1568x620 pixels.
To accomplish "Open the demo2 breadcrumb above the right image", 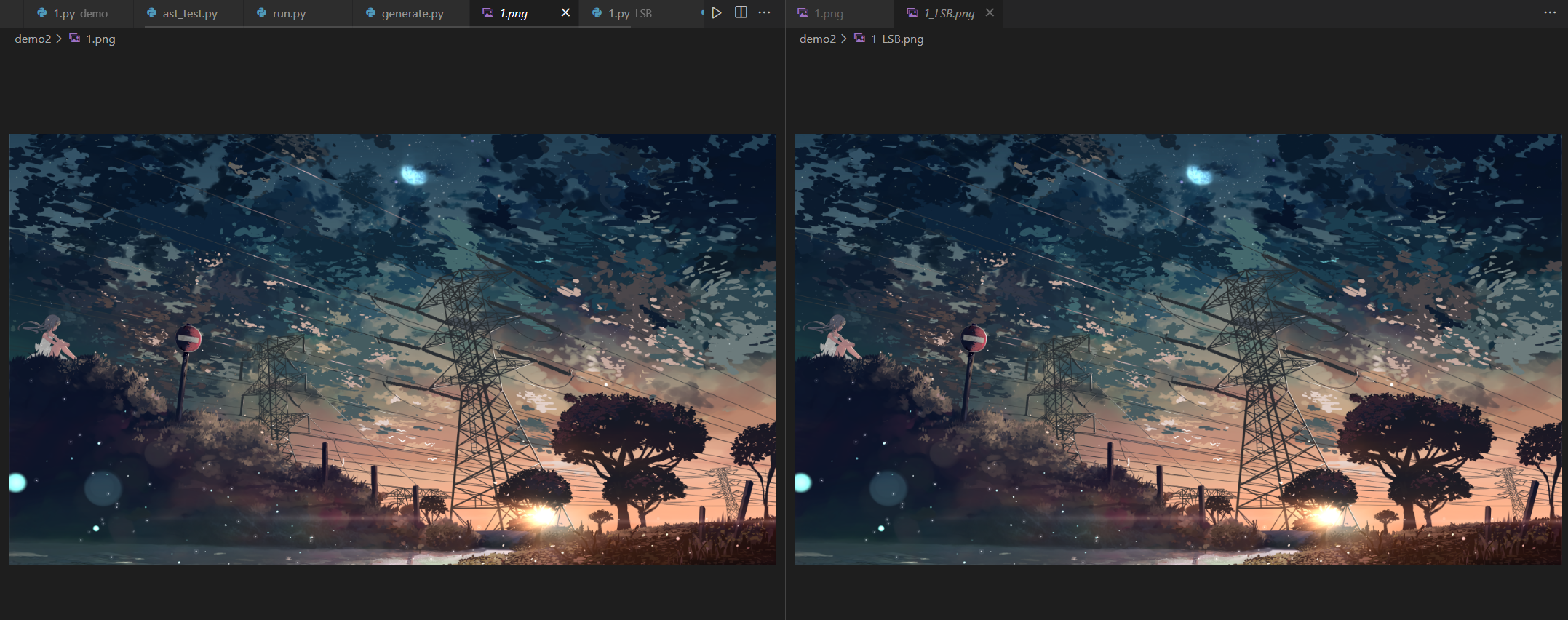I will 818,39.
